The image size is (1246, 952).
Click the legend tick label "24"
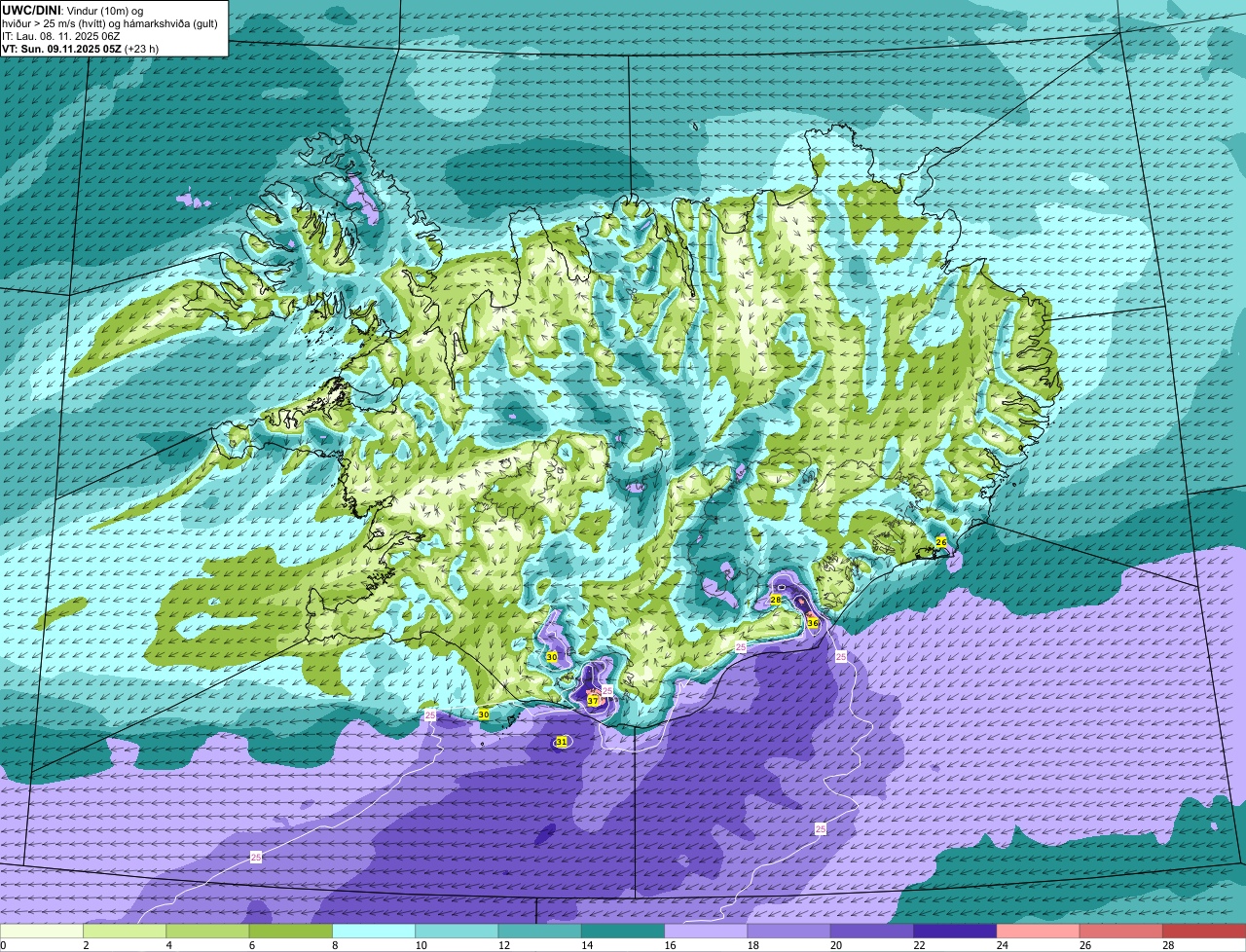tap(1002, 945)
